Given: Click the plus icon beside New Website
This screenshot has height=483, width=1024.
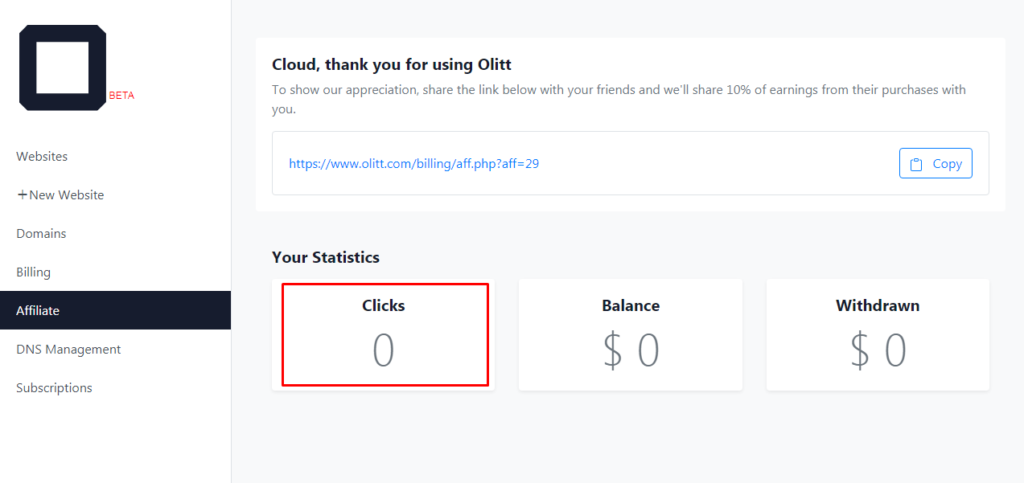Looking at the screenshot, I should [x=22, y=195].
